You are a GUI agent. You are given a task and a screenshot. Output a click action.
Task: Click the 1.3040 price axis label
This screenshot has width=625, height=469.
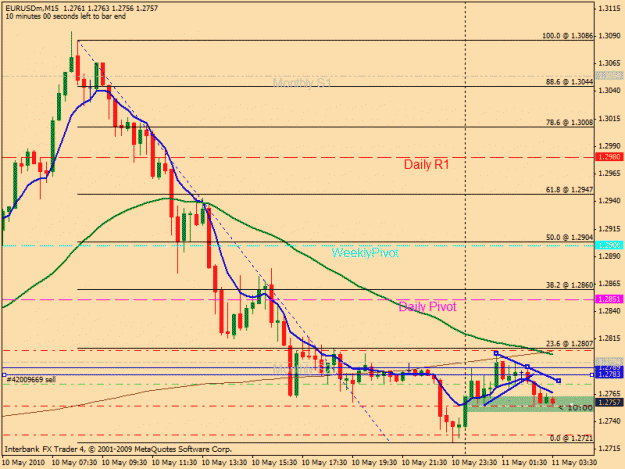610,91
